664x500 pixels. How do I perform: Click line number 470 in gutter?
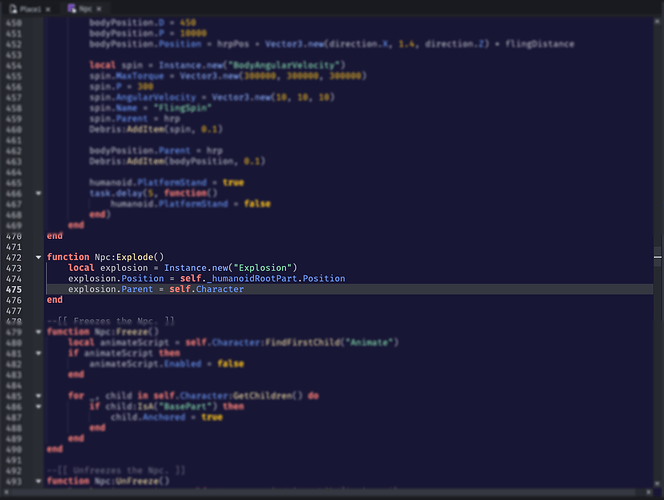(x=14, y=236)
